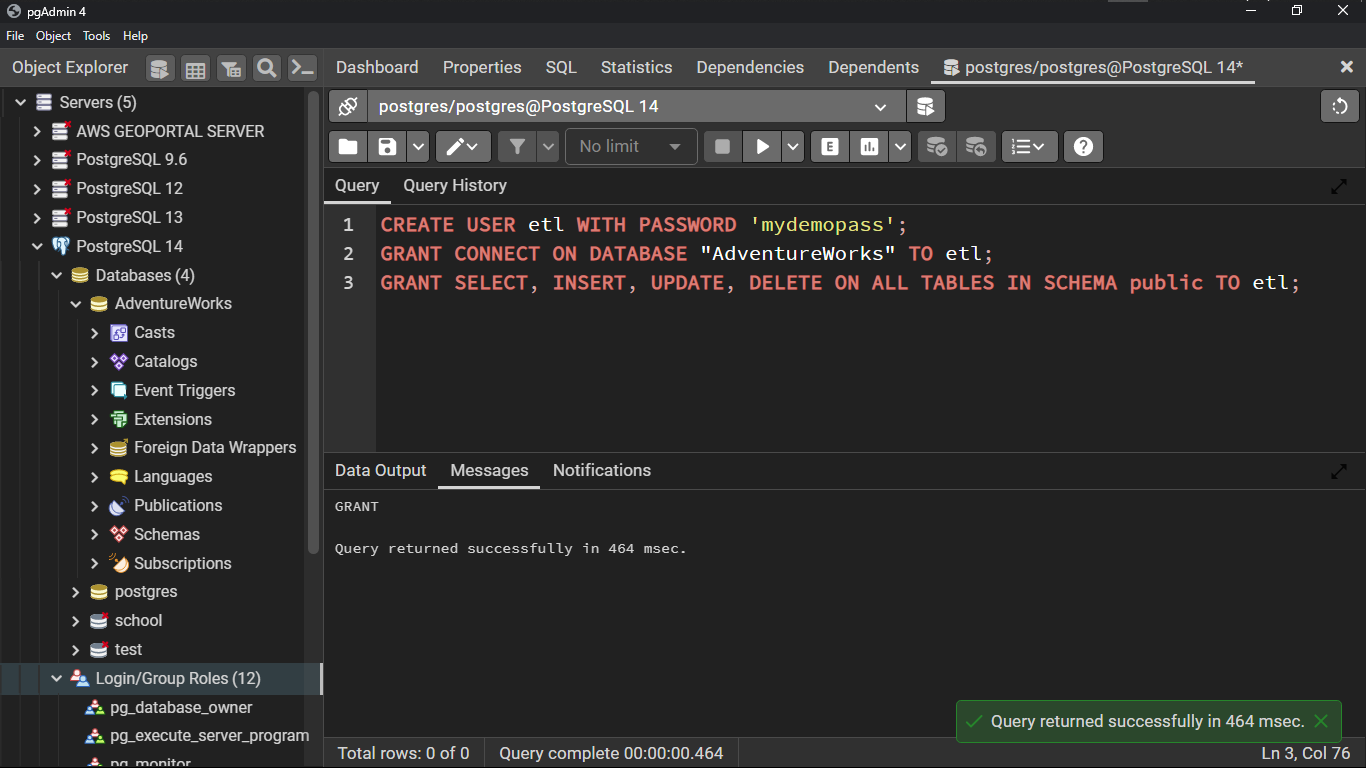Expand the PostgreSQL 9.6 server
Image resolution: width=1366 pixels, height=768 pixels.
(37, 160)
